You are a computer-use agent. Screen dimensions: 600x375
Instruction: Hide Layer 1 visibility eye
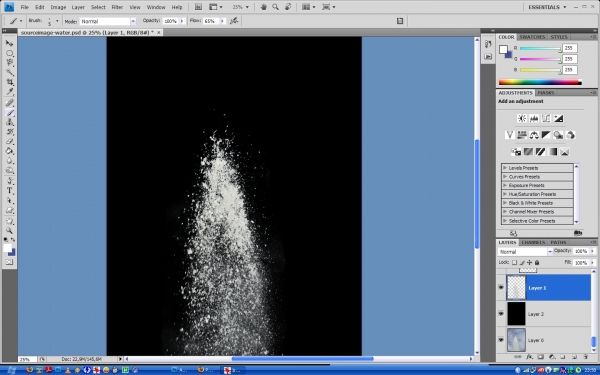click(x=501, y=287)
